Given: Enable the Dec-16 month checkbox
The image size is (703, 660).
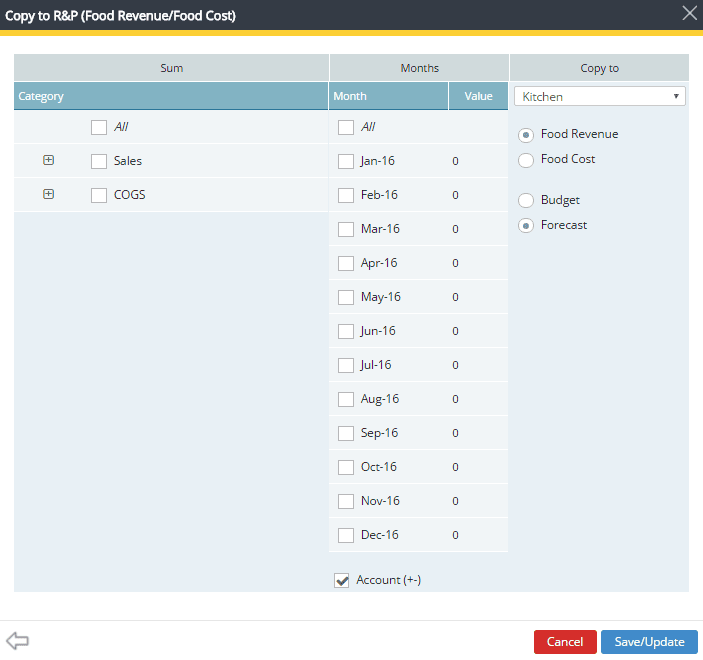Looking at the screenshot, I should (346, 535).
